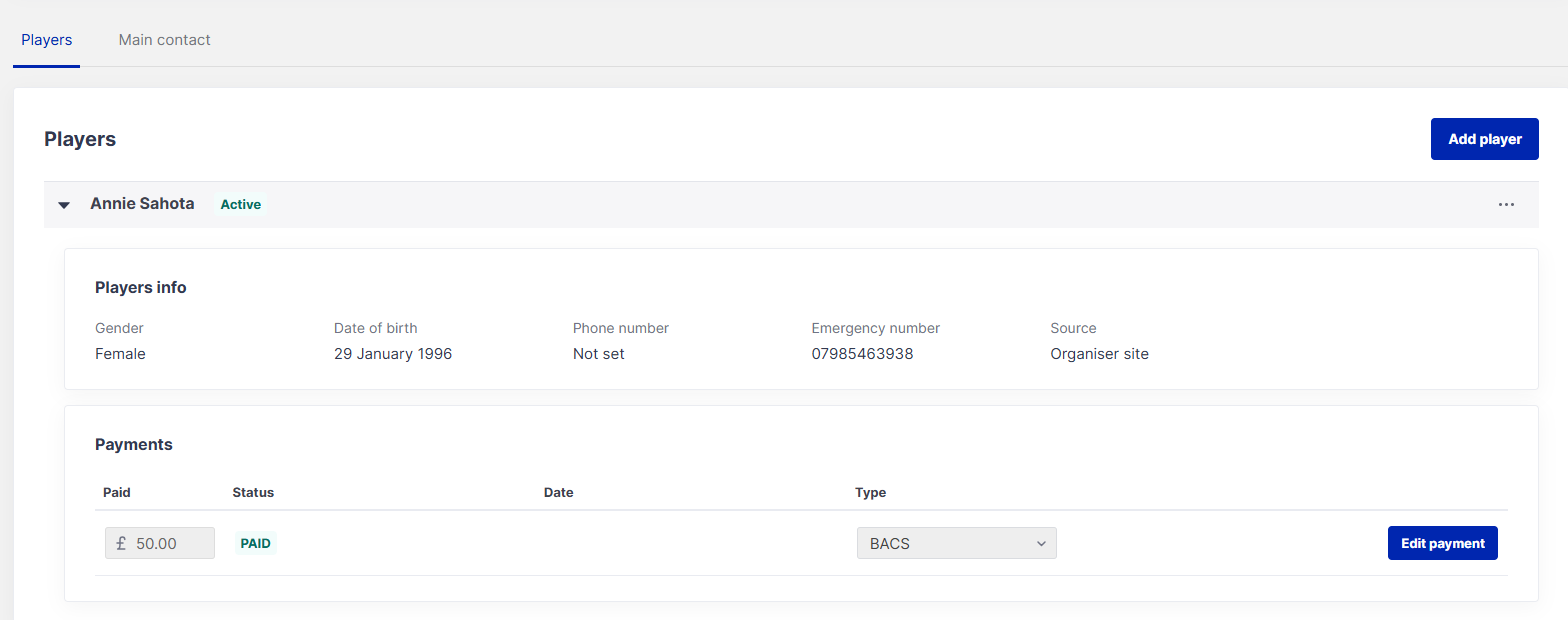
Task: Click the Annie Sahota player name
Action: (142, 204)
